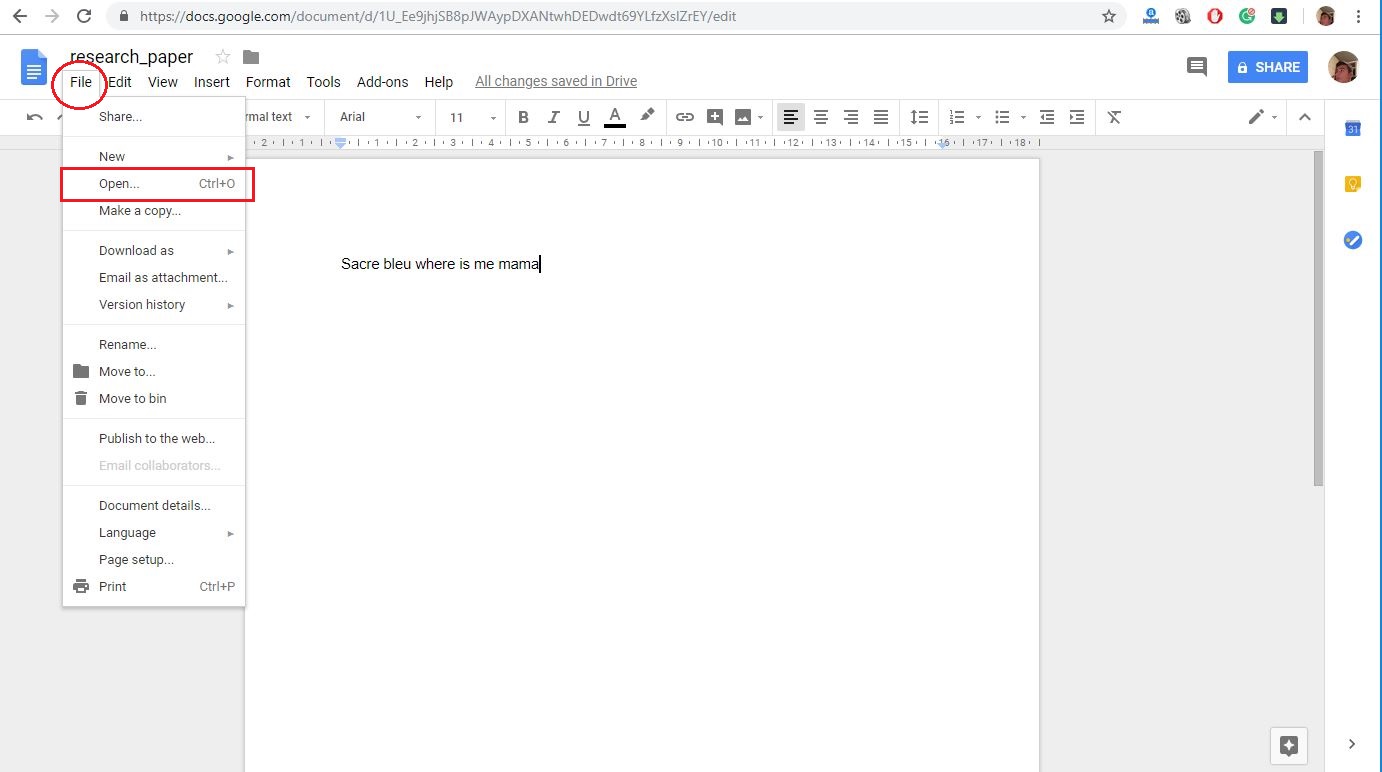Select left align

(791, 117)
